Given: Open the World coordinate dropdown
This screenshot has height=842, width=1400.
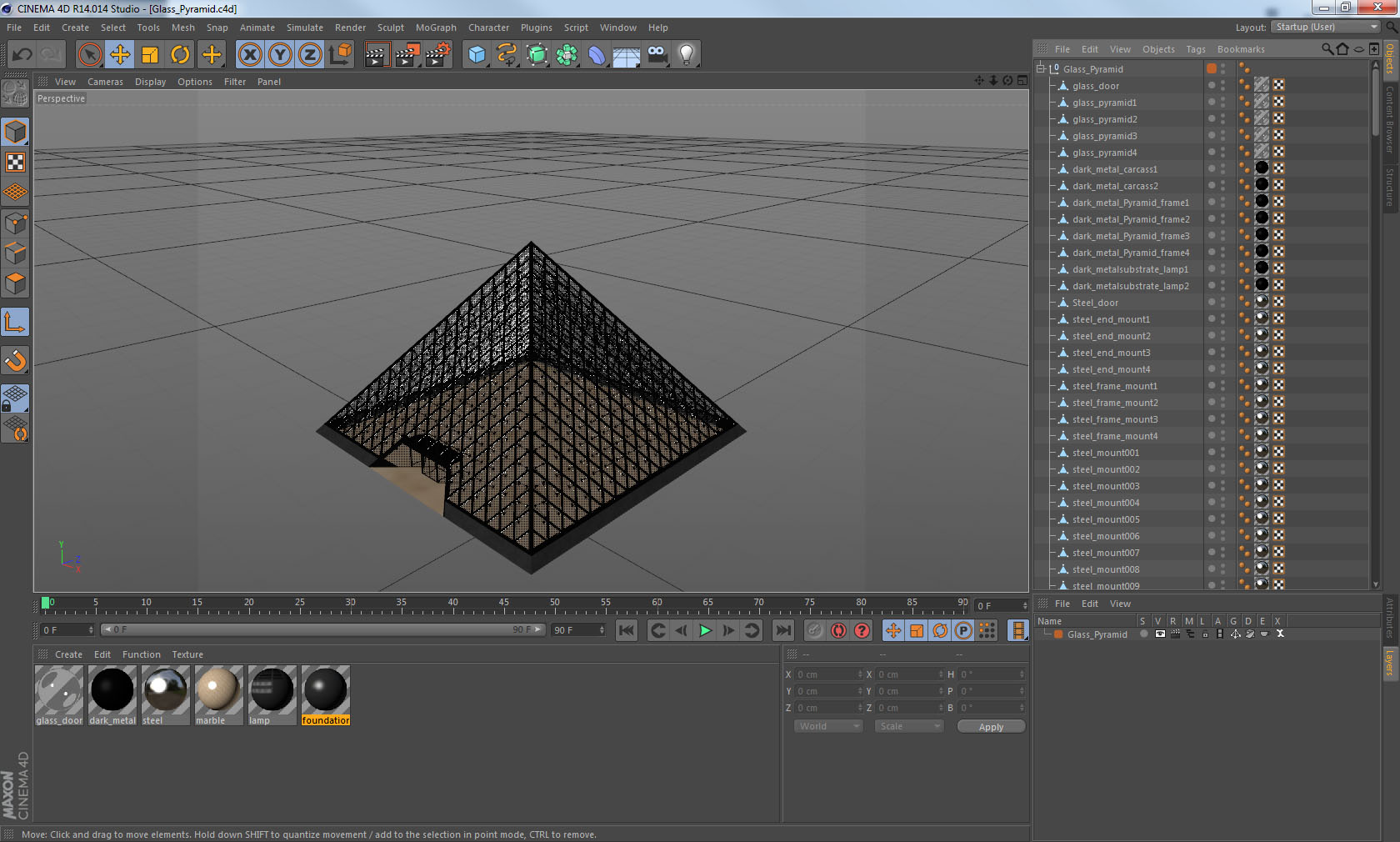Looking at the screenshot, I should [x=827, y=726].
